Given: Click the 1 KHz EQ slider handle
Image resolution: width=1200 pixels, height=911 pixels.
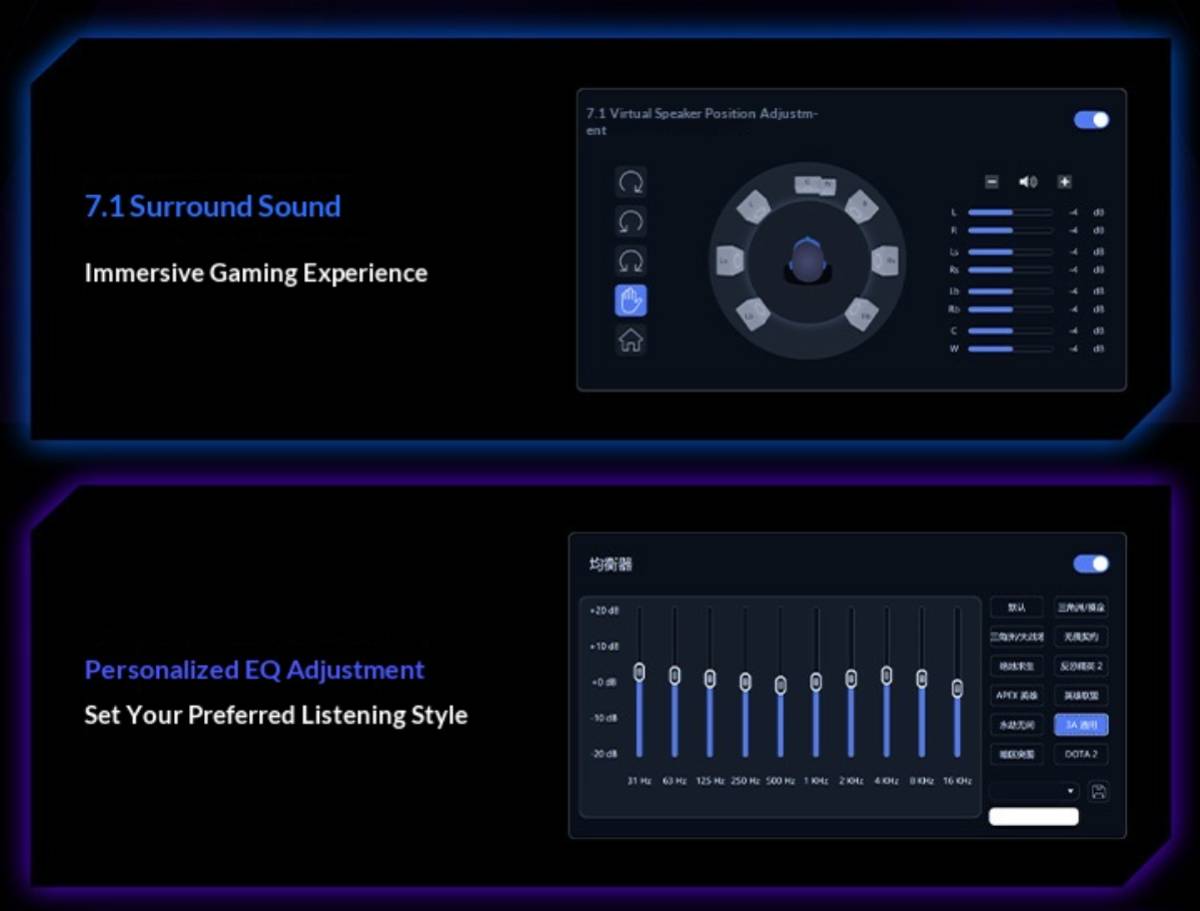Looking at the screenshot, I should click(816, 682).
